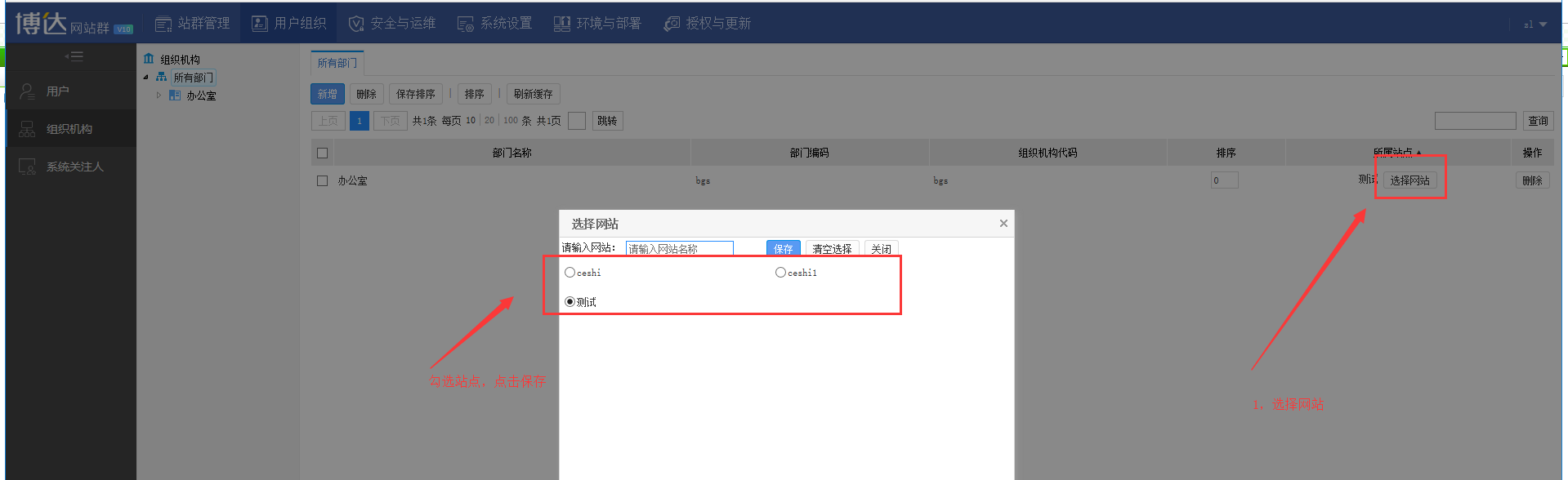Click 保存 button in the dialog
This screenshot has height=480, width=1568.
pyautogui.click(x=783, y=249)
